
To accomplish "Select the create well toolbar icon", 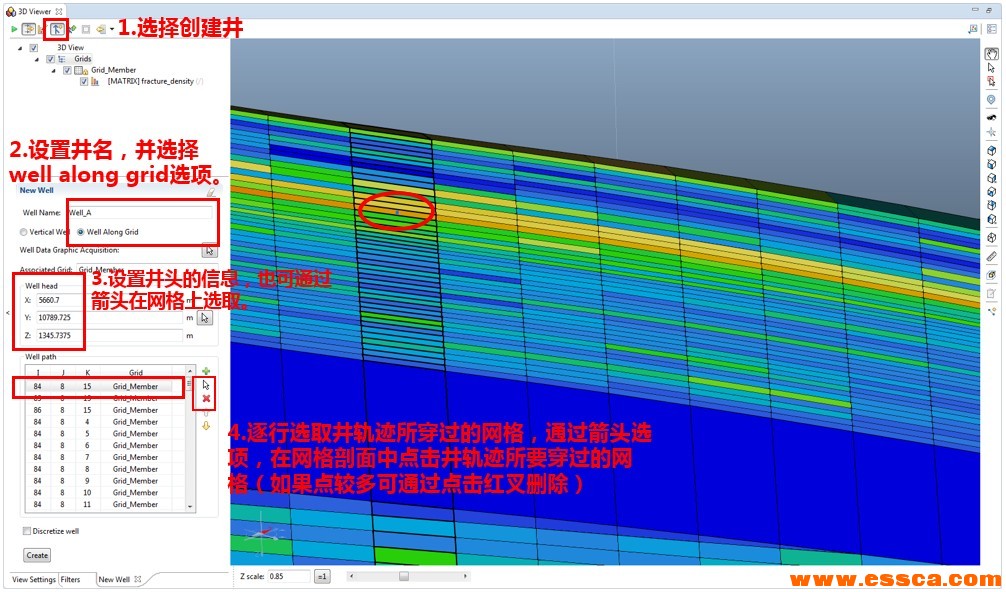I will 56,29.
